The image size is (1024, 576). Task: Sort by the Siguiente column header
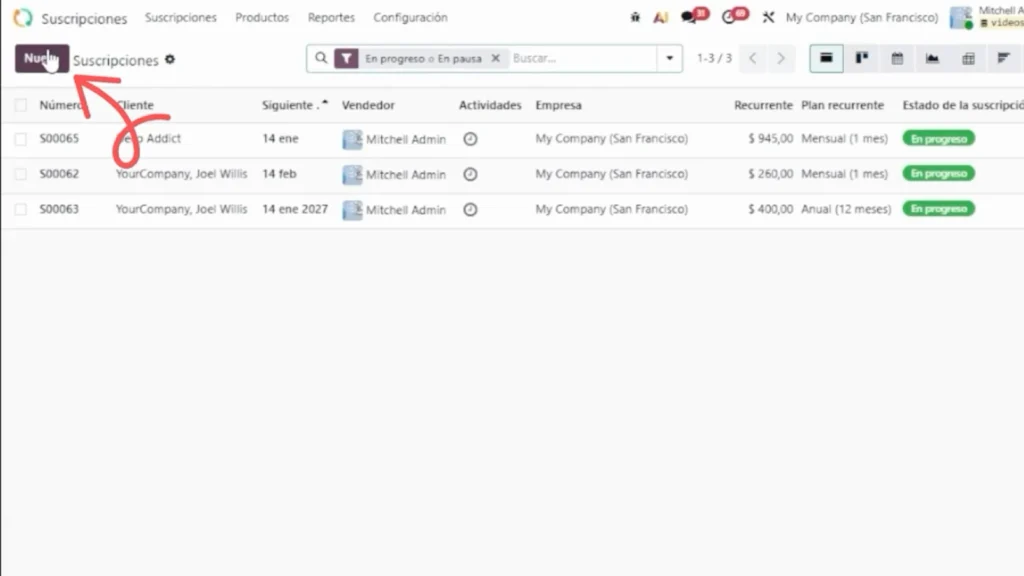coord(289,105)
